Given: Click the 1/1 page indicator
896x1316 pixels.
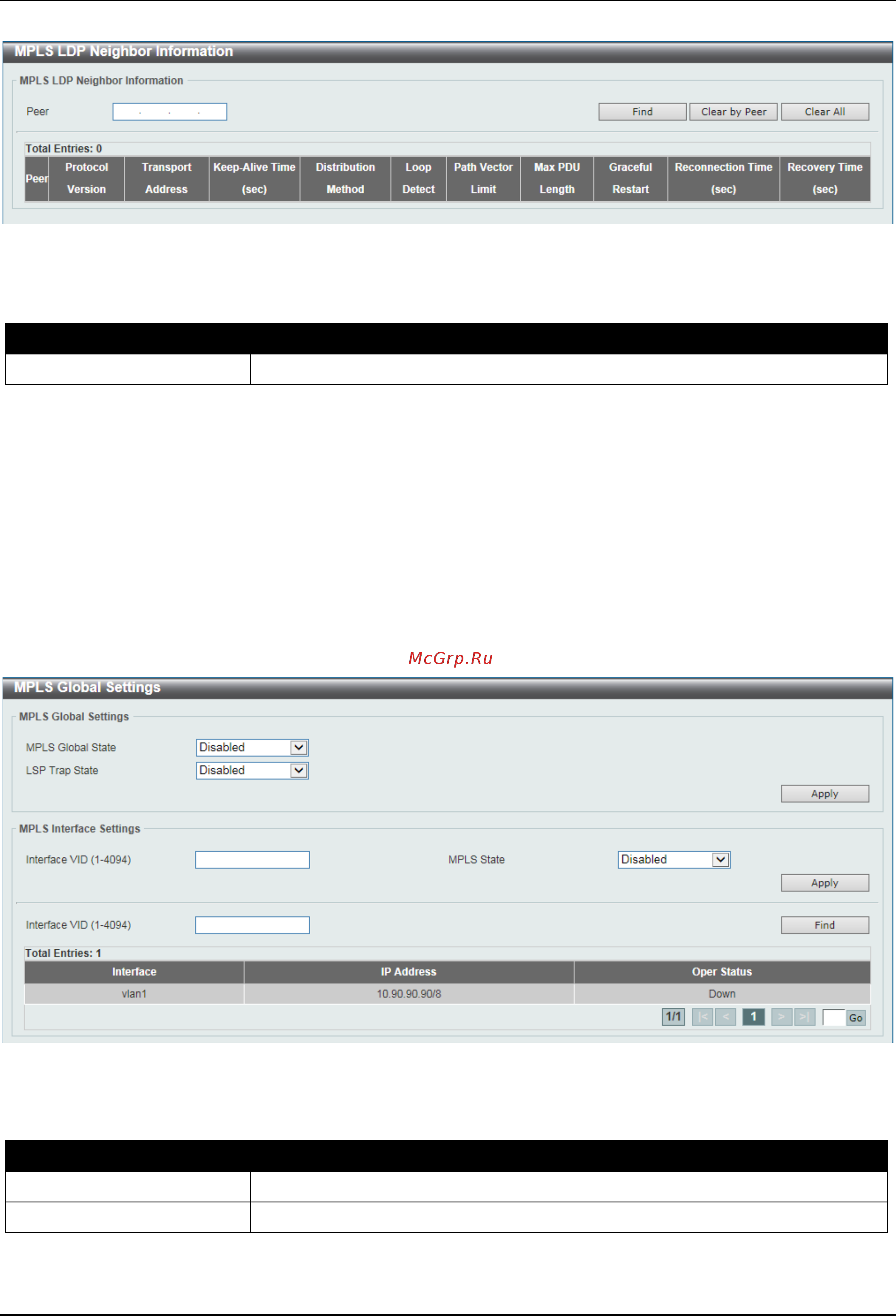Looking at the screenshot, I should click(x=673, y=1017).
